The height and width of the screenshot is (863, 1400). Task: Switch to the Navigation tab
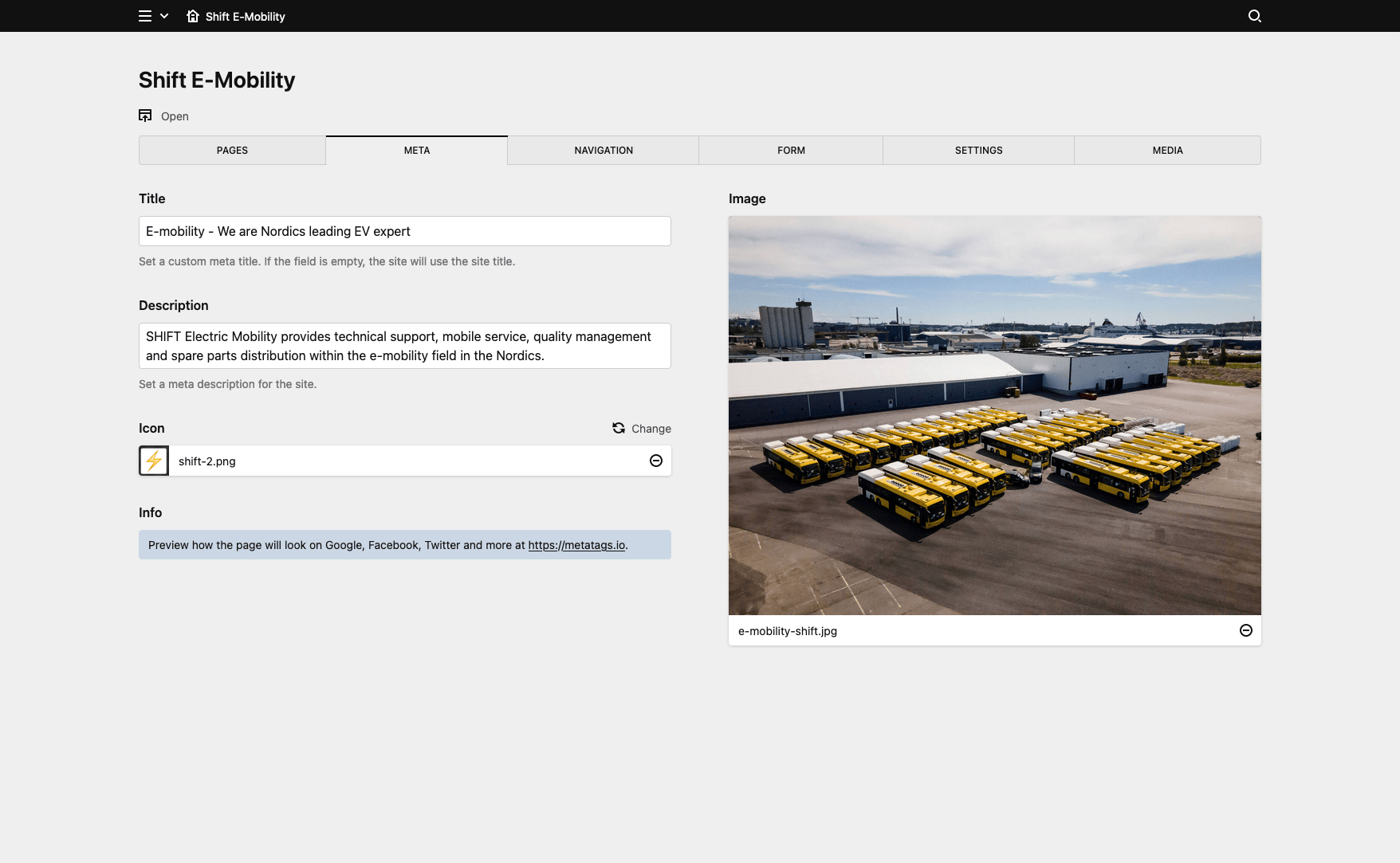pos(604,150)
